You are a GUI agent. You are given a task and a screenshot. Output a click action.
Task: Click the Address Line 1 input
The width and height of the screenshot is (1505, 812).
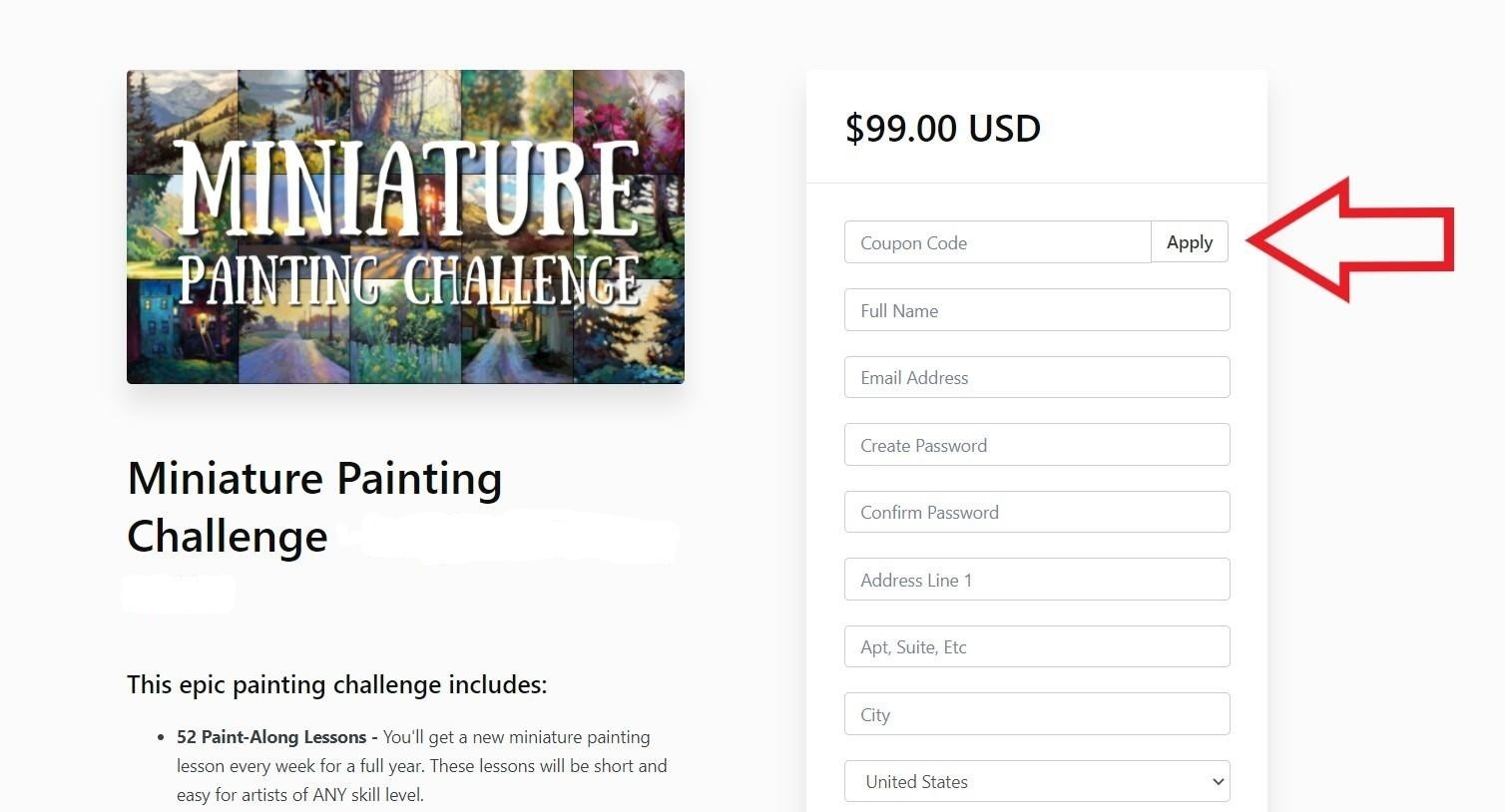tap(1036, 580)
